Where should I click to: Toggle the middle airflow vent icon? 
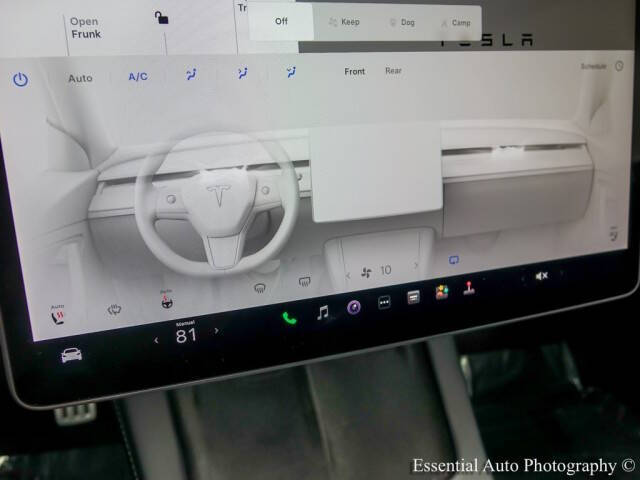(242, 73)
